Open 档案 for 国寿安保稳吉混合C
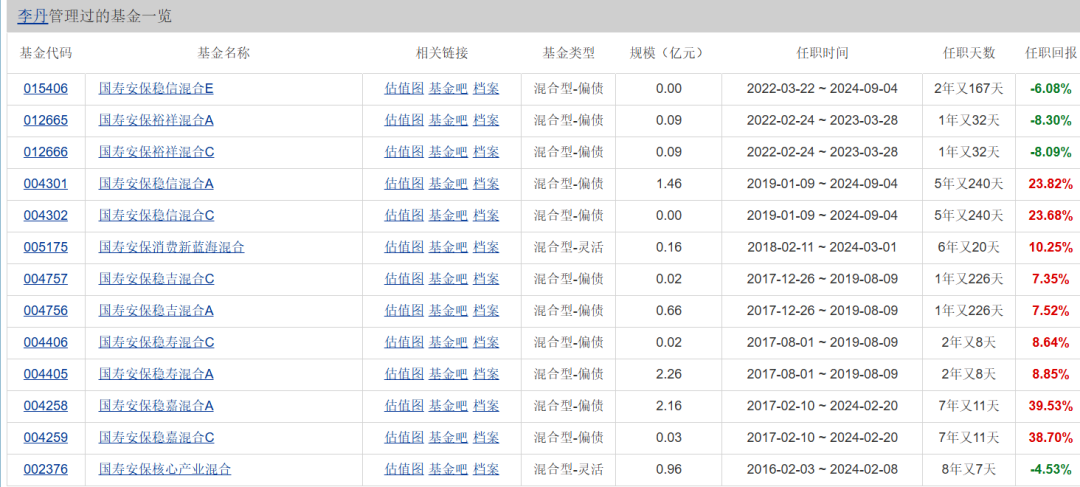1080x487 pixels. click(486, 278)
